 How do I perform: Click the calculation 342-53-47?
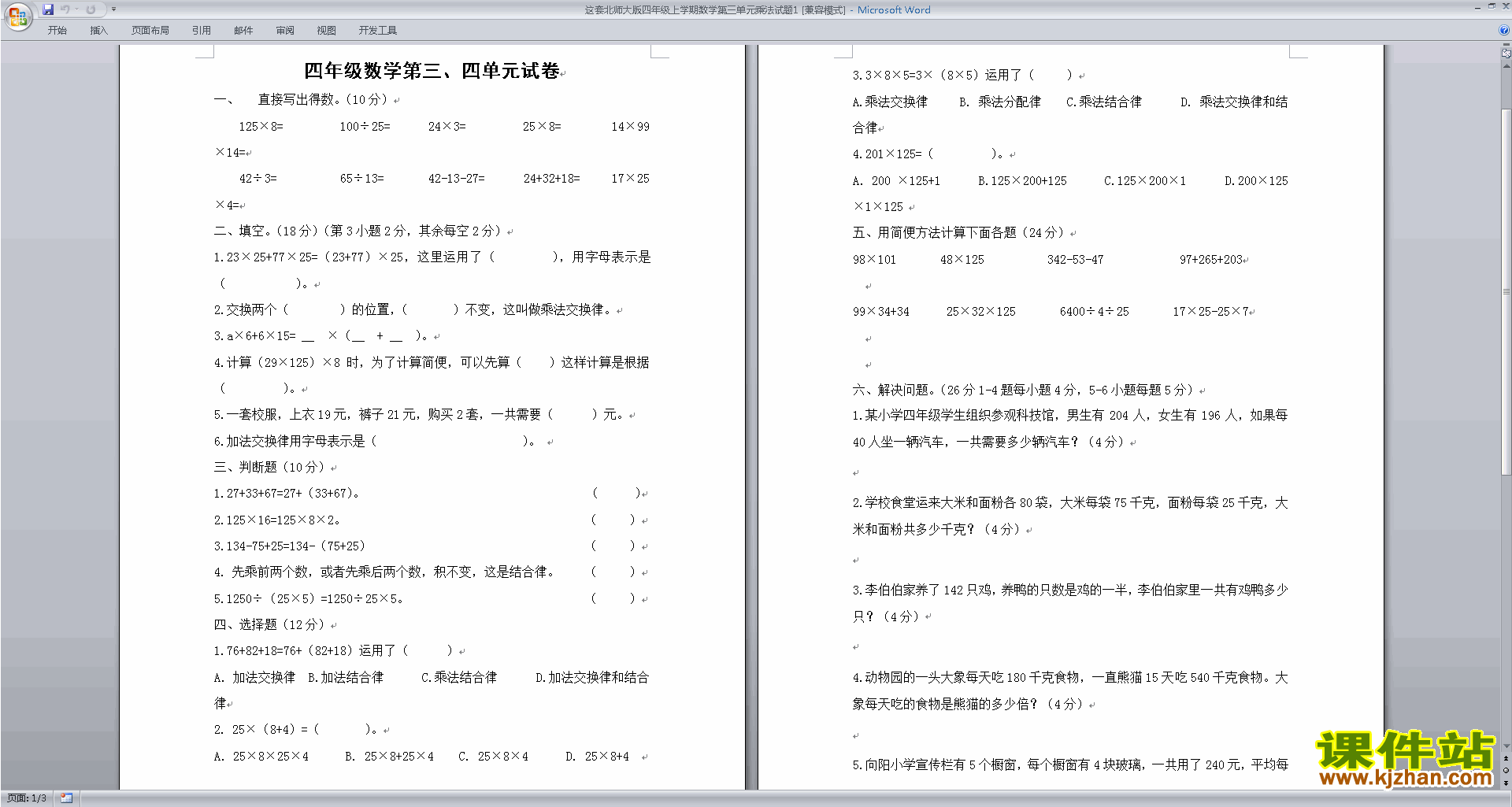1076,259
